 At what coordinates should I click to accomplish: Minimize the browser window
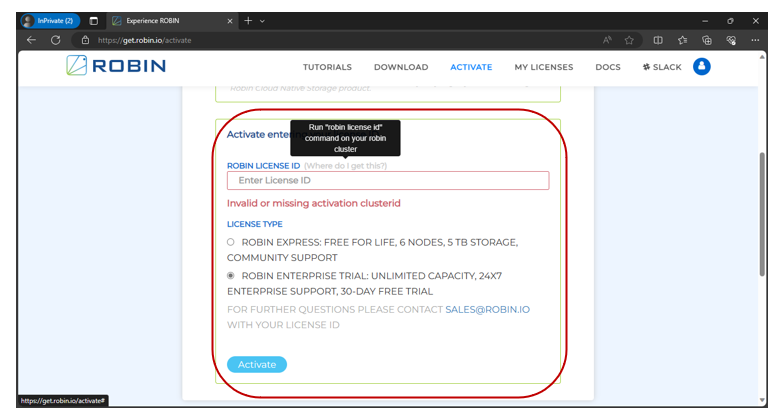point(705,21)
